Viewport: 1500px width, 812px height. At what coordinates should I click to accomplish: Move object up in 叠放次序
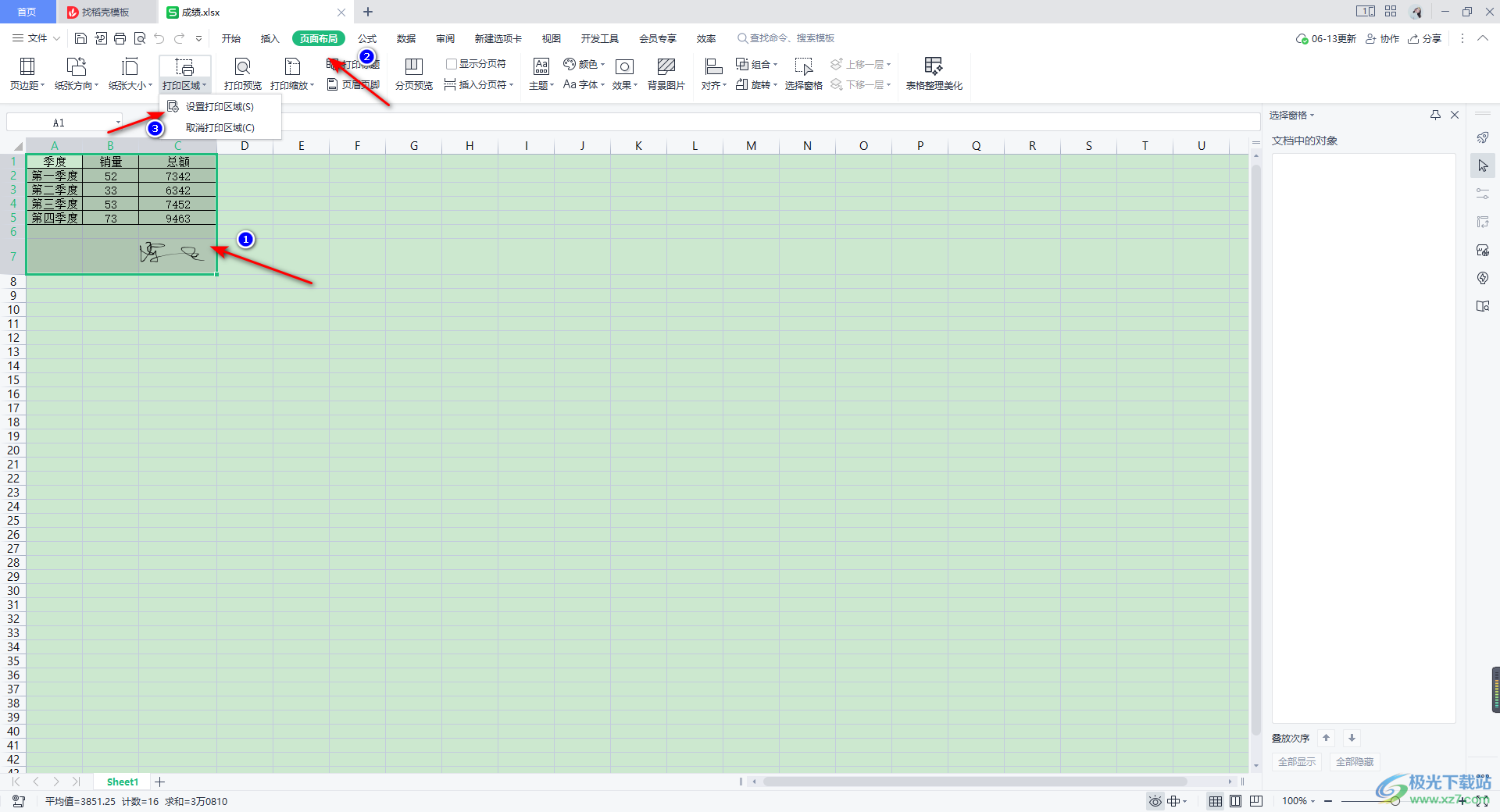pyautogui.click(x=1327, y=738)
